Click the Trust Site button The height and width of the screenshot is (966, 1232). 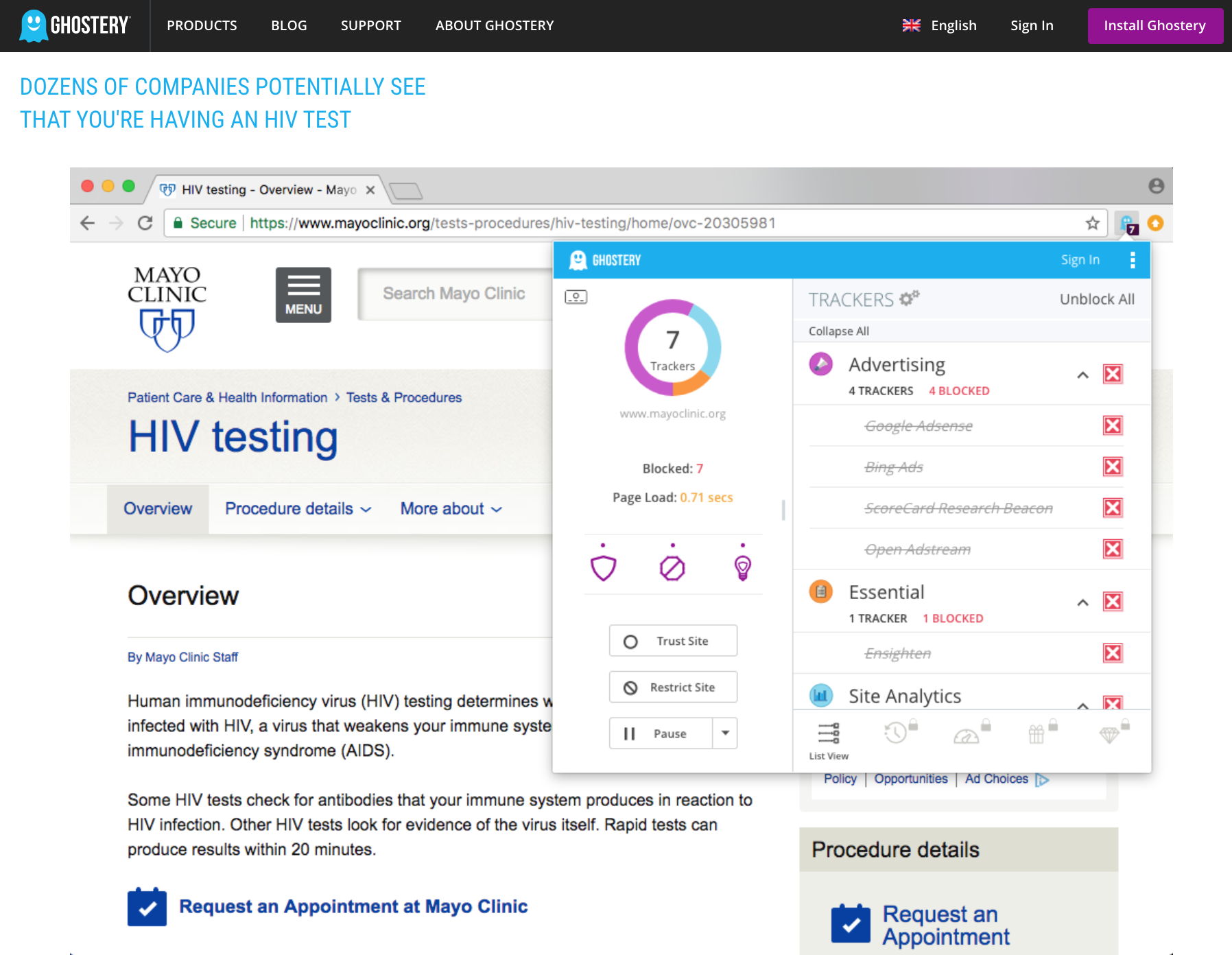673,641
